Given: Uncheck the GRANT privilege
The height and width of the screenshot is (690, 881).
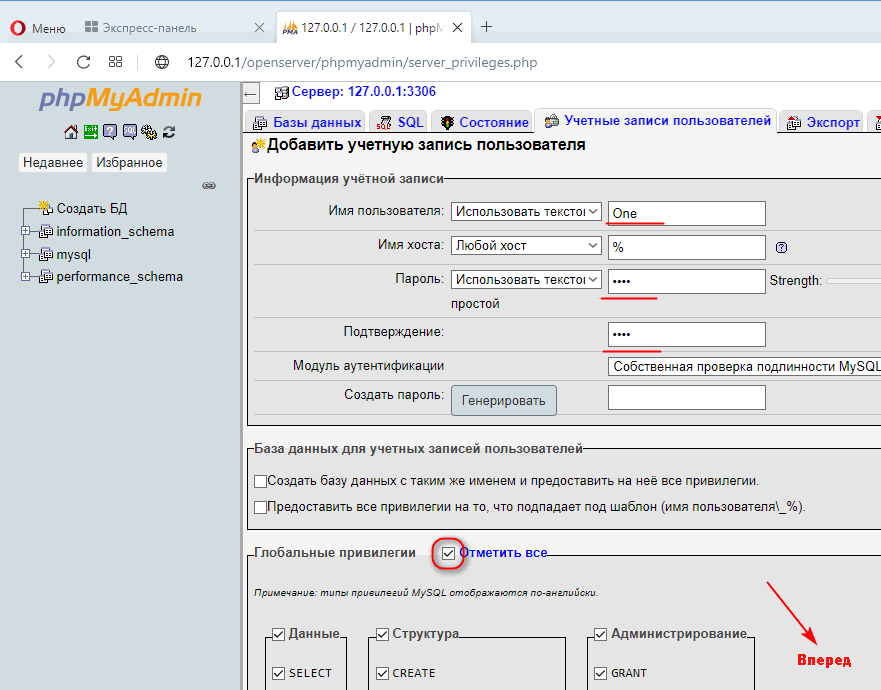Looking at the screenshot, I should click(x=600, y=673).
